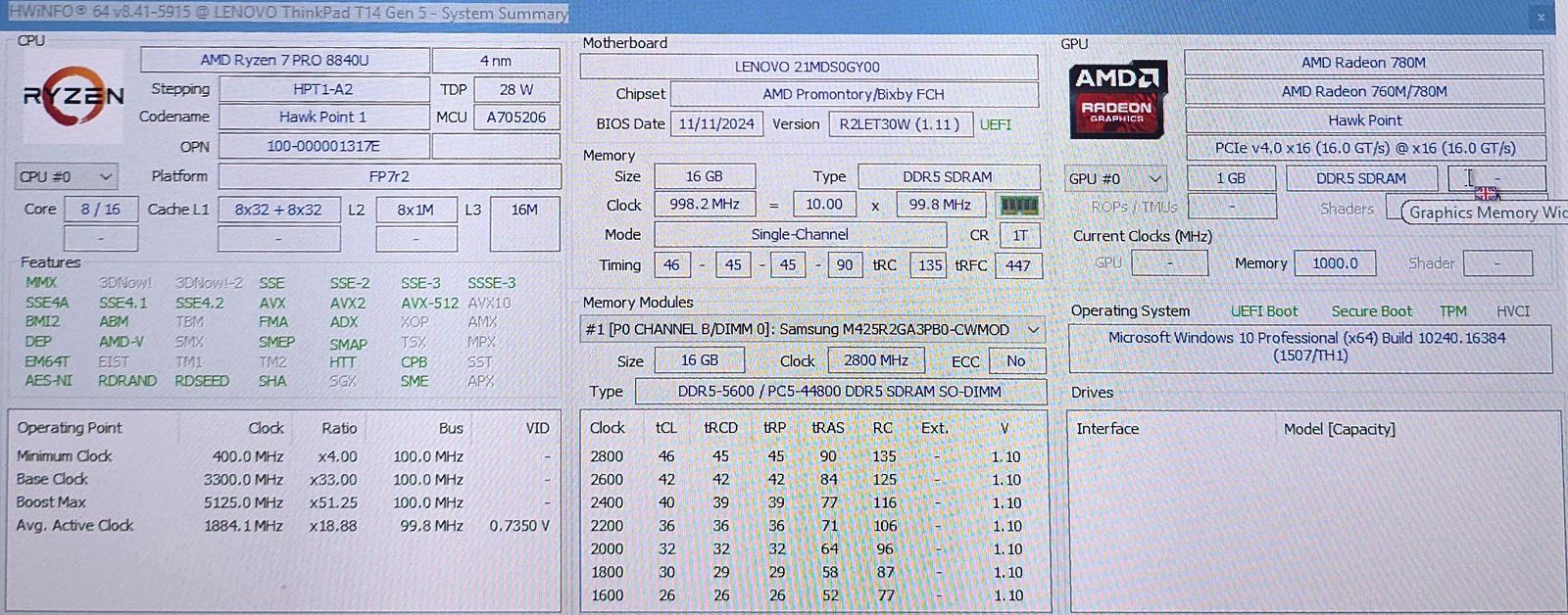Select the LENOVO 21MDS0GY00 motherboard field
This screenshot has width=1568, height=615.
(x=808, y=67)
